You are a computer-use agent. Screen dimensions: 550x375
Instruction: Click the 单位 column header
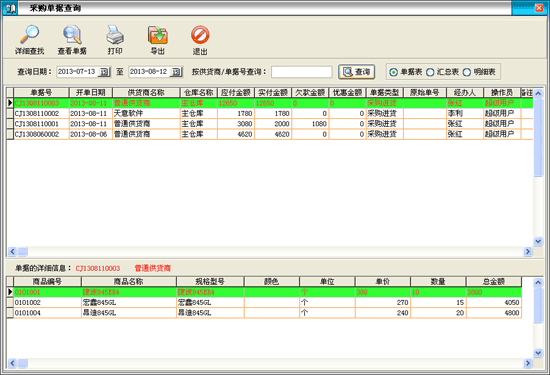pyautogui.click(x=327, y=281)
